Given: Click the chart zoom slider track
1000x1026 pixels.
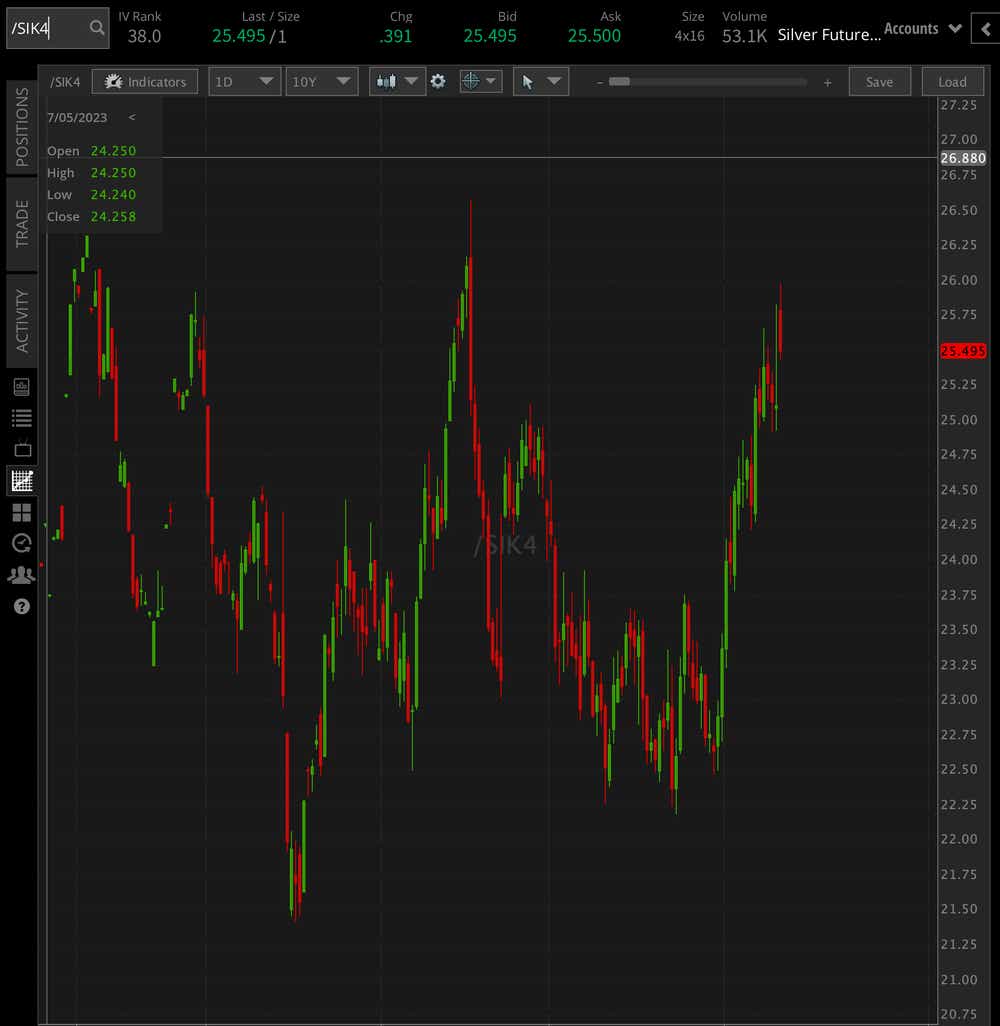Looking at the screenshot, I should 707,82.
